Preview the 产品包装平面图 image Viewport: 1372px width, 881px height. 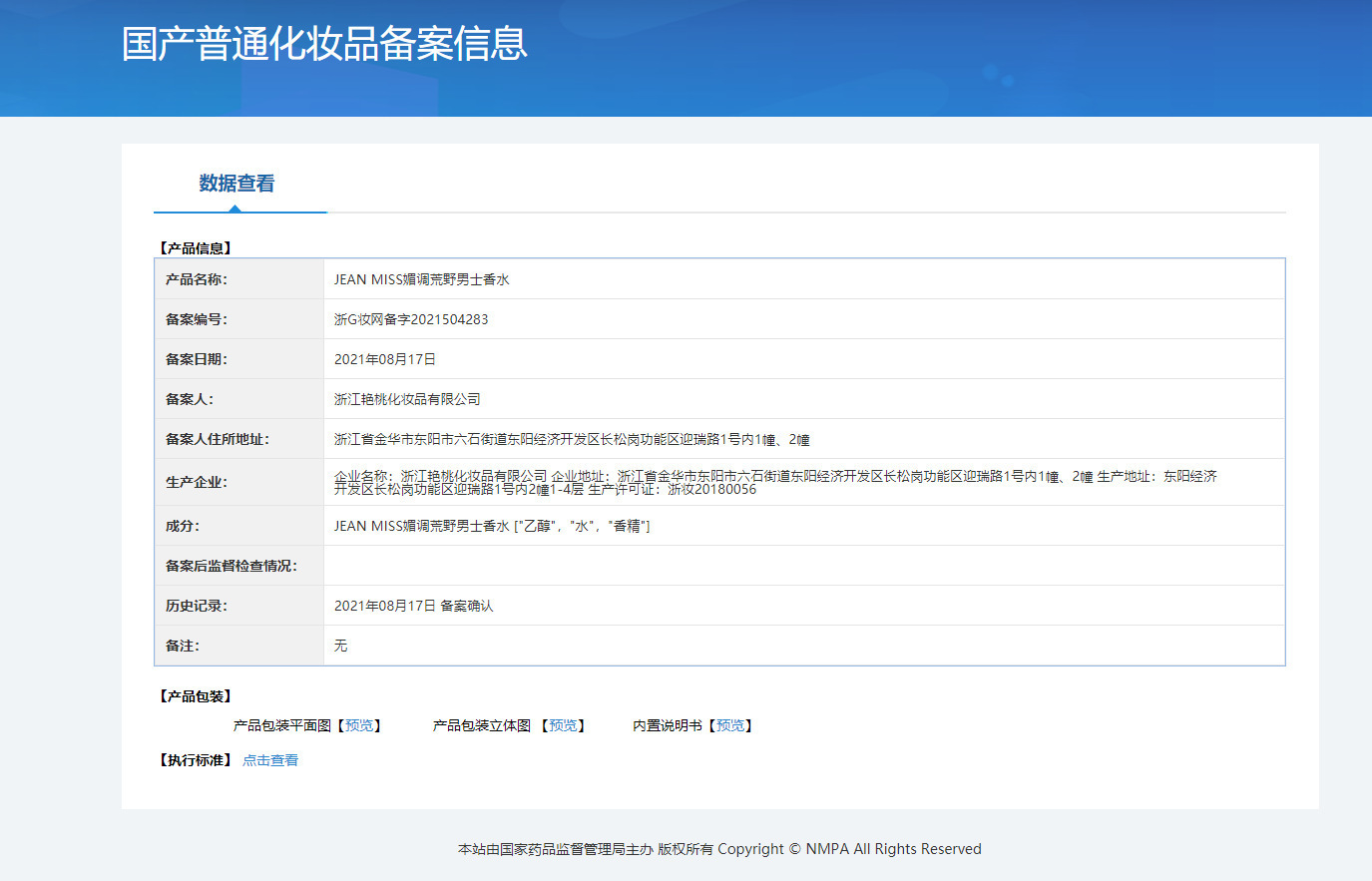tap(359, 726)
